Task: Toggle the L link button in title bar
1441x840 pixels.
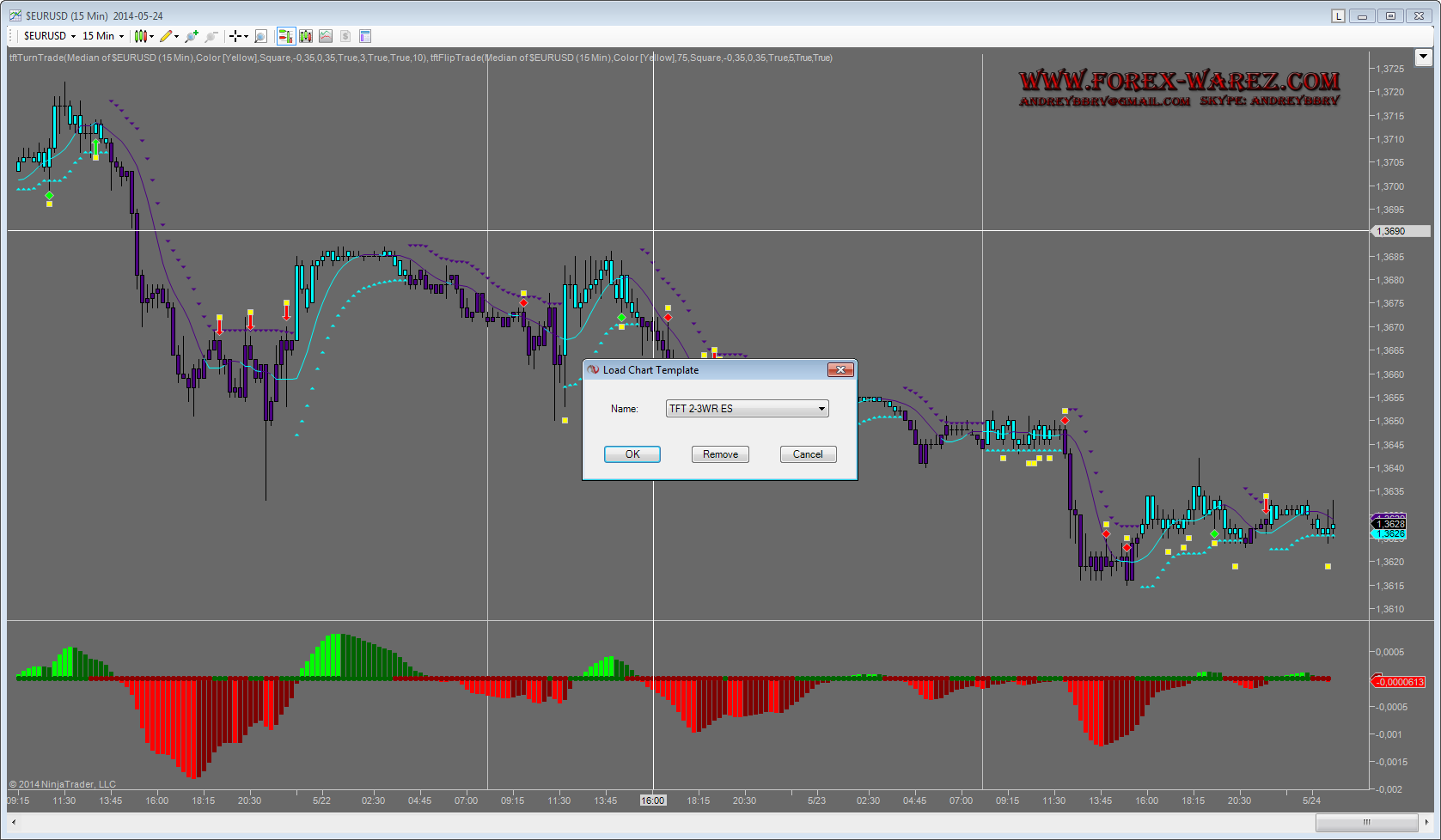Action: click(1338, 16)
